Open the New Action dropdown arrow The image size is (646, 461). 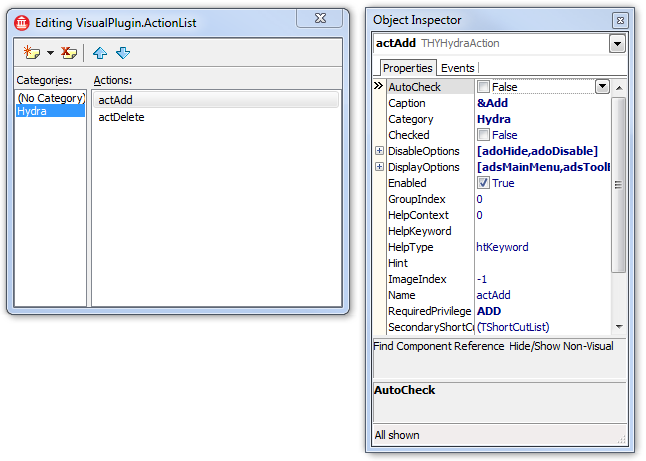(x=50, y=53)
